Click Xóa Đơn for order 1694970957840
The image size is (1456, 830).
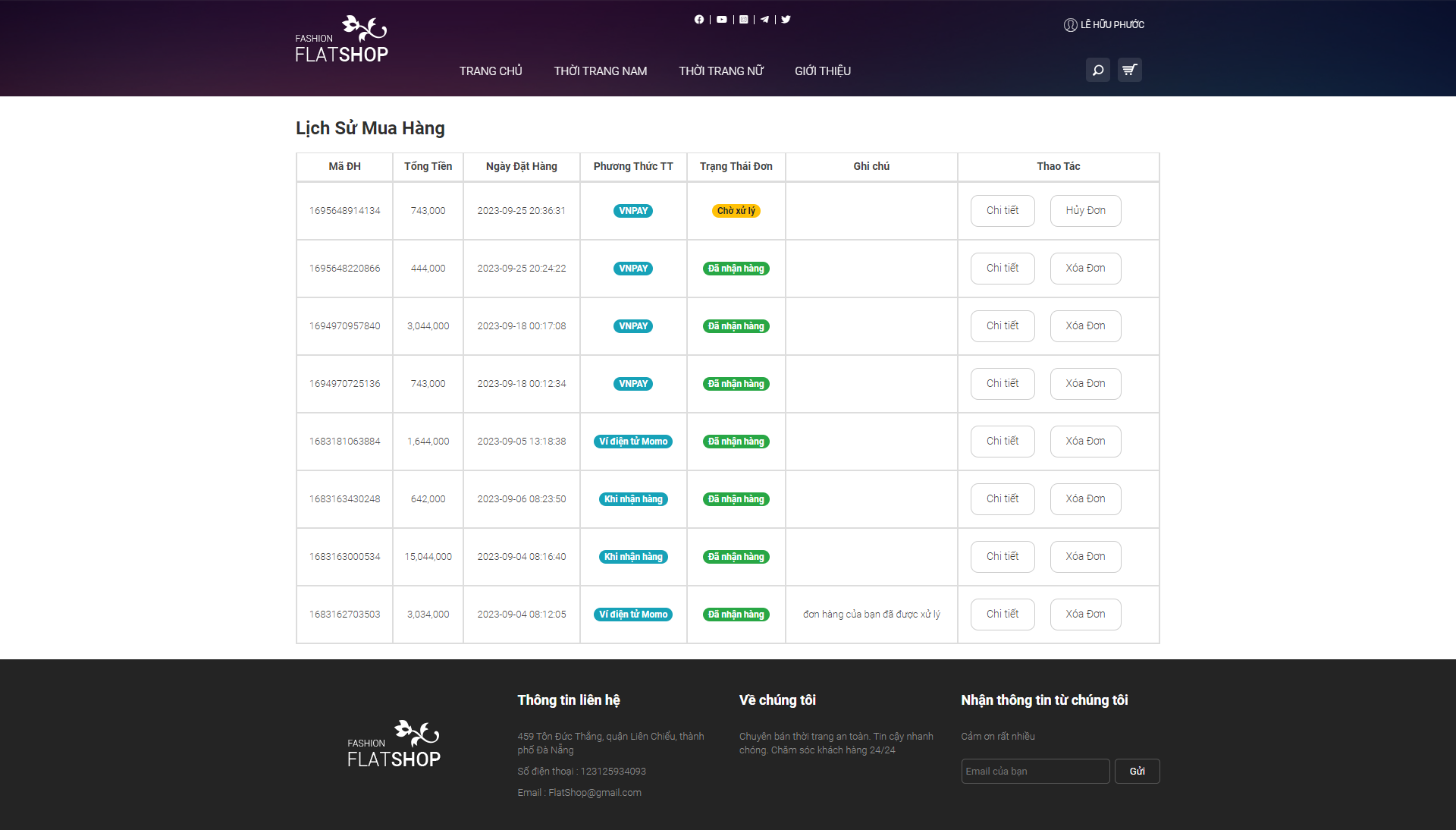point(1085,326)
